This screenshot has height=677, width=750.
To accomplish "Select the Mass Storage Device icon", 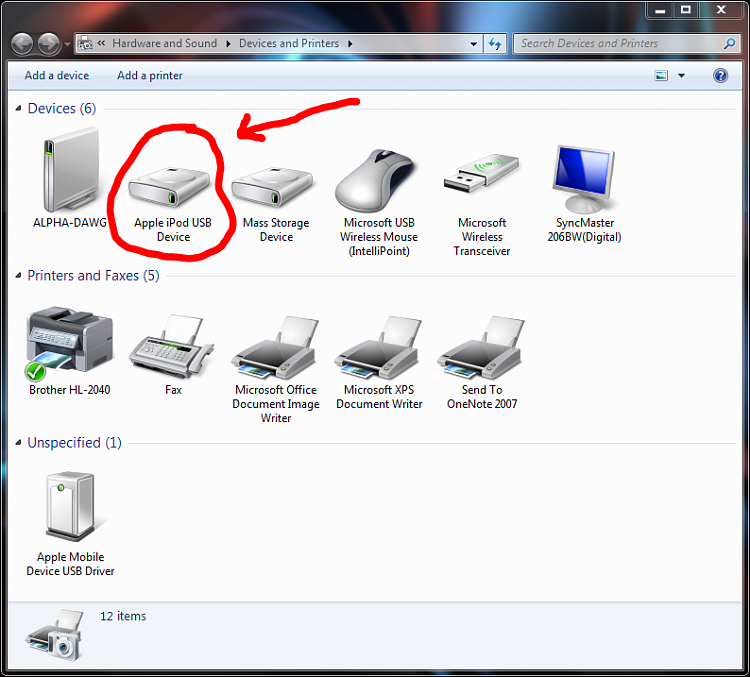I will point(272,187).
